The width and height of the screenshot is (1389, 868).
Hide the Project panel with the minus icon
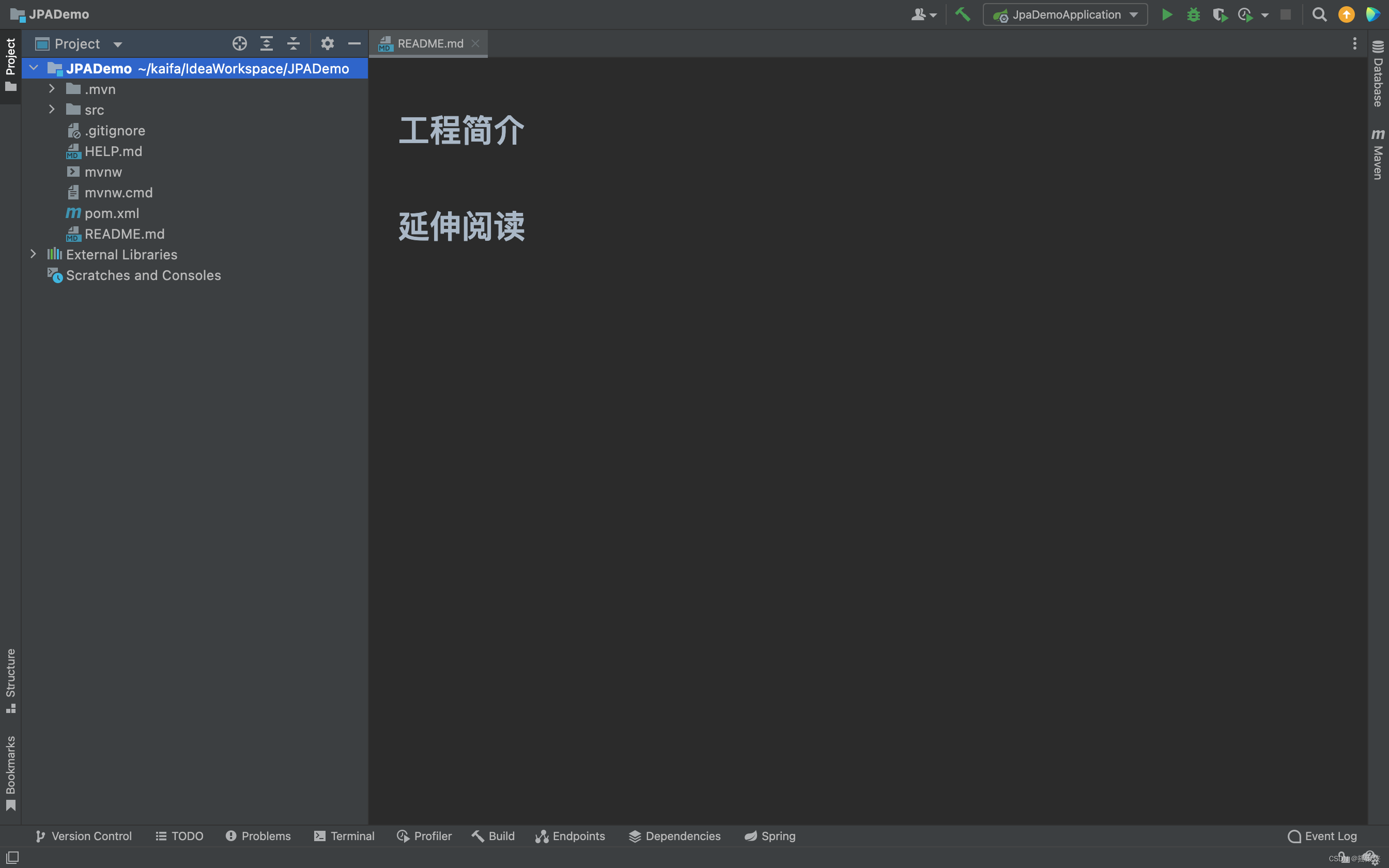(354, 43)
